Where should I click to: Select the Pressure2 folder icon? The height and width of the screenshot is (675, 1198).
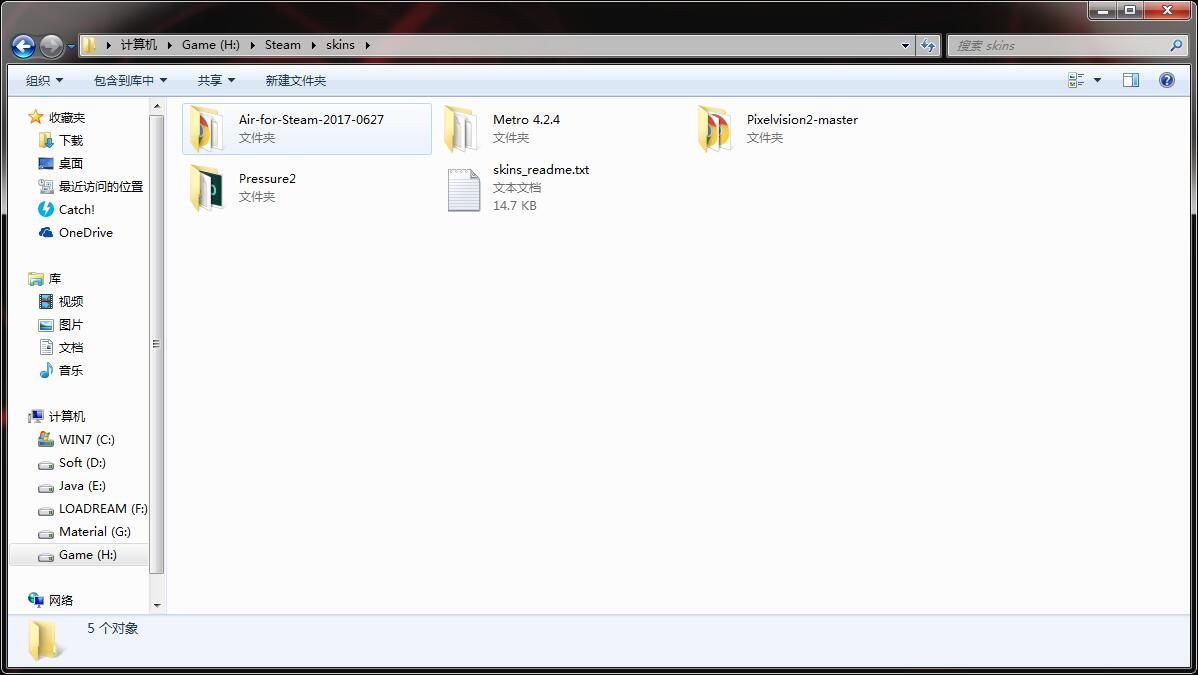[206, 188]
